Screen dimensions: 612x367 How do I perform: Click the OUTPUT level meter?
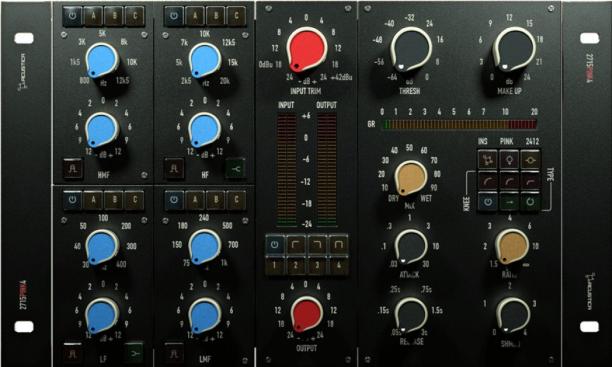[x=327, y=171]
